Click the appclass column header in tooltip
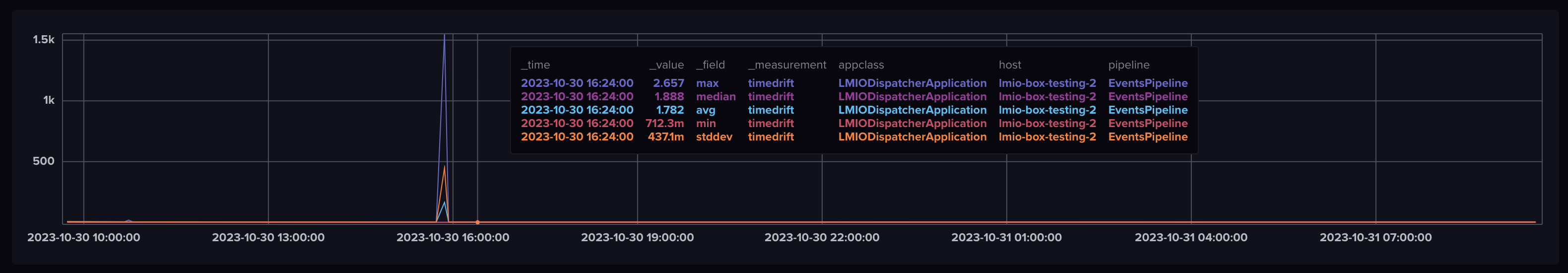The height and width of the screenshot is (273, 1568). [x=861, y=65]
